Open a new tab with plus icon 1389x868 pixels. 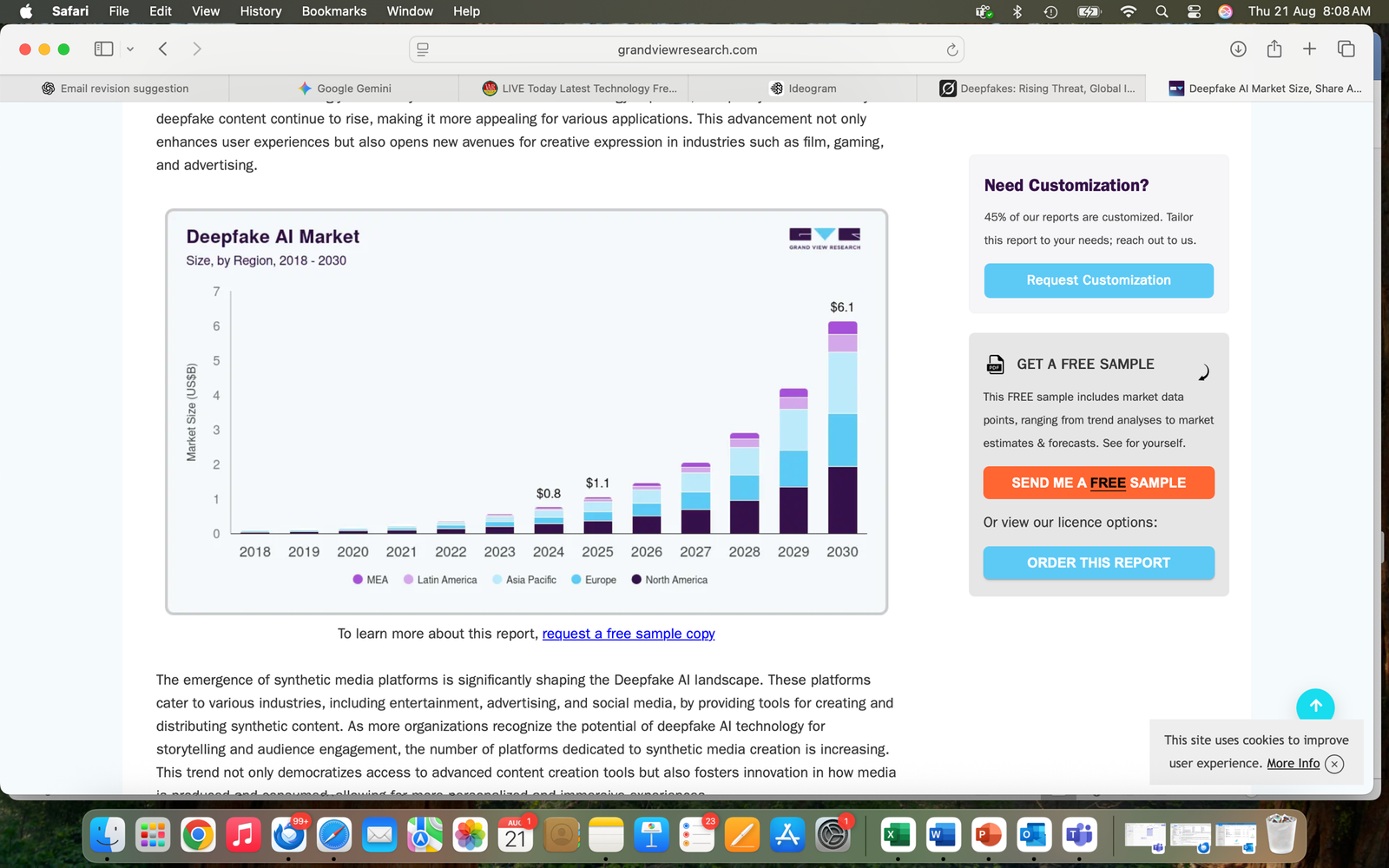(1309, 49)
